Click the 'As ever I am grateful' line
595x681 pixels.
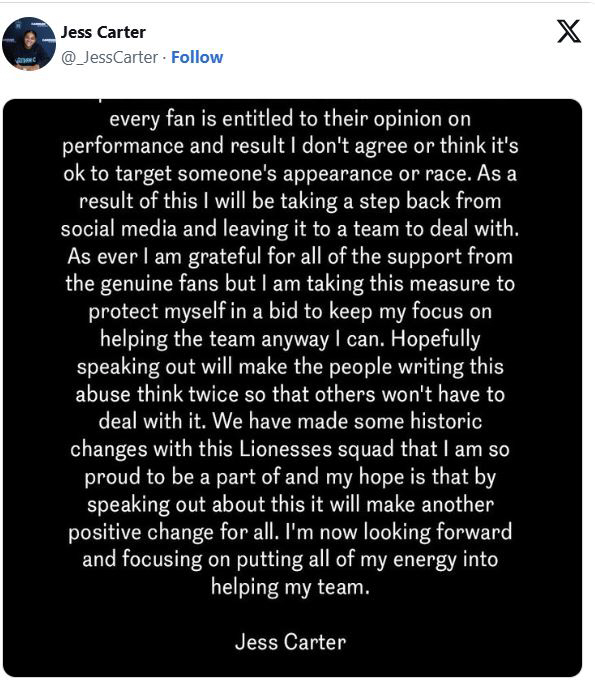tap(290, 256)
